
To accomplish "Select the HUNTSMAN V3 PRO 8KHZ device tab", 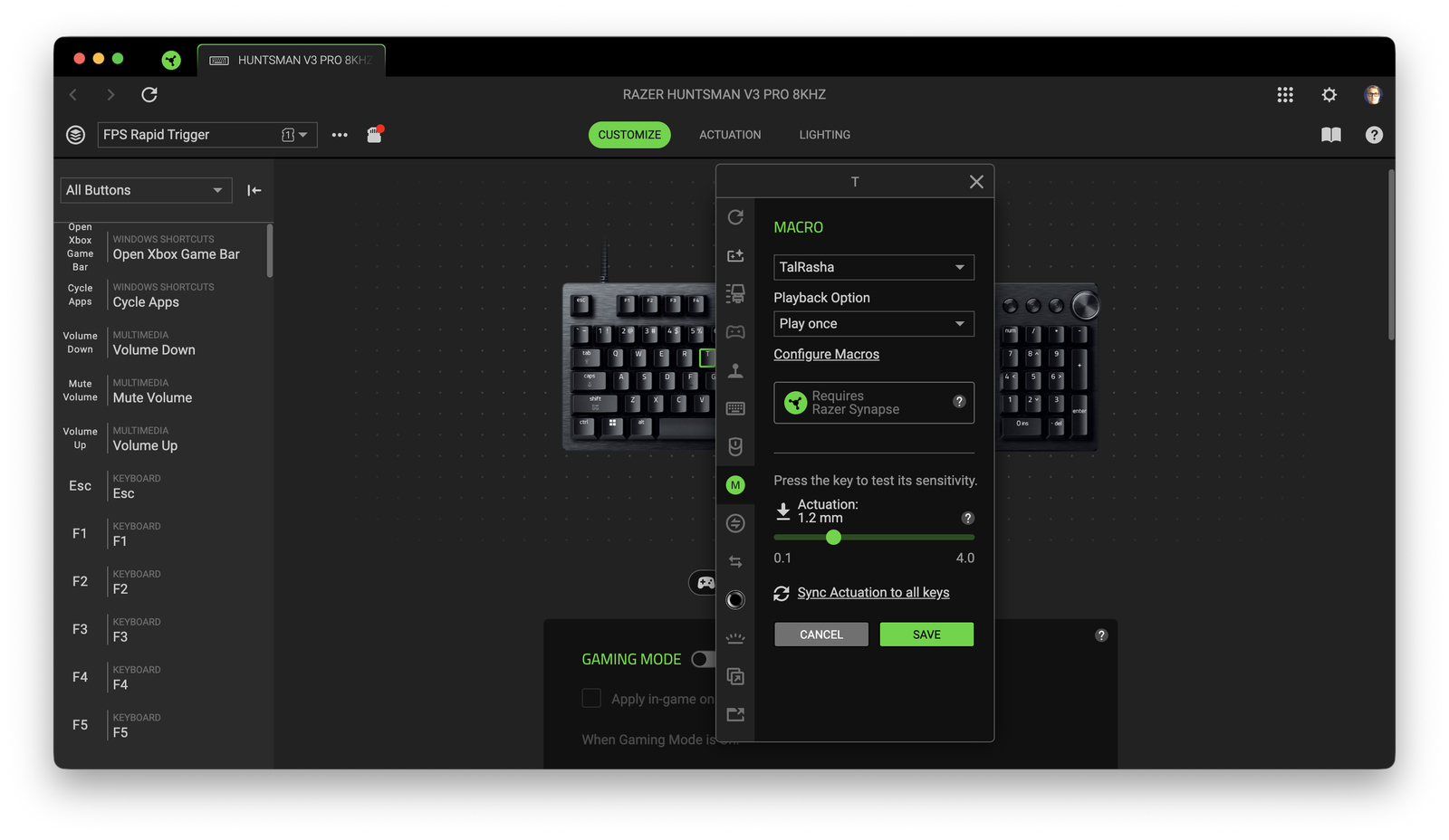I will [x=292, y=61].
